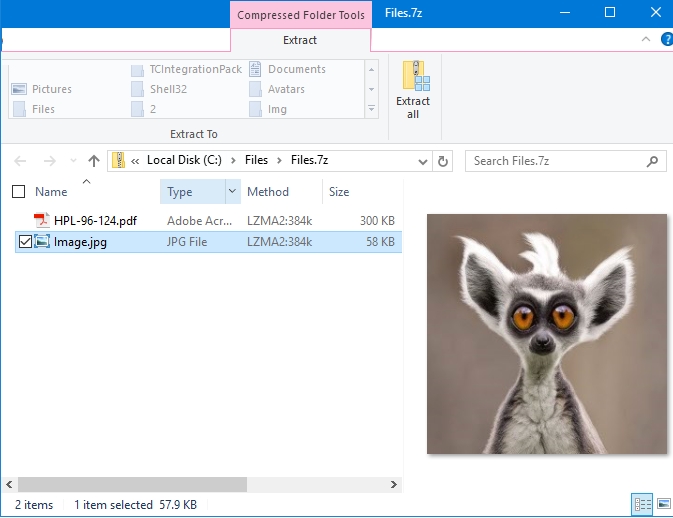
Task: Click the Files.7z breadcrumb
Action: pyautogui.click(x=309, y=160)
